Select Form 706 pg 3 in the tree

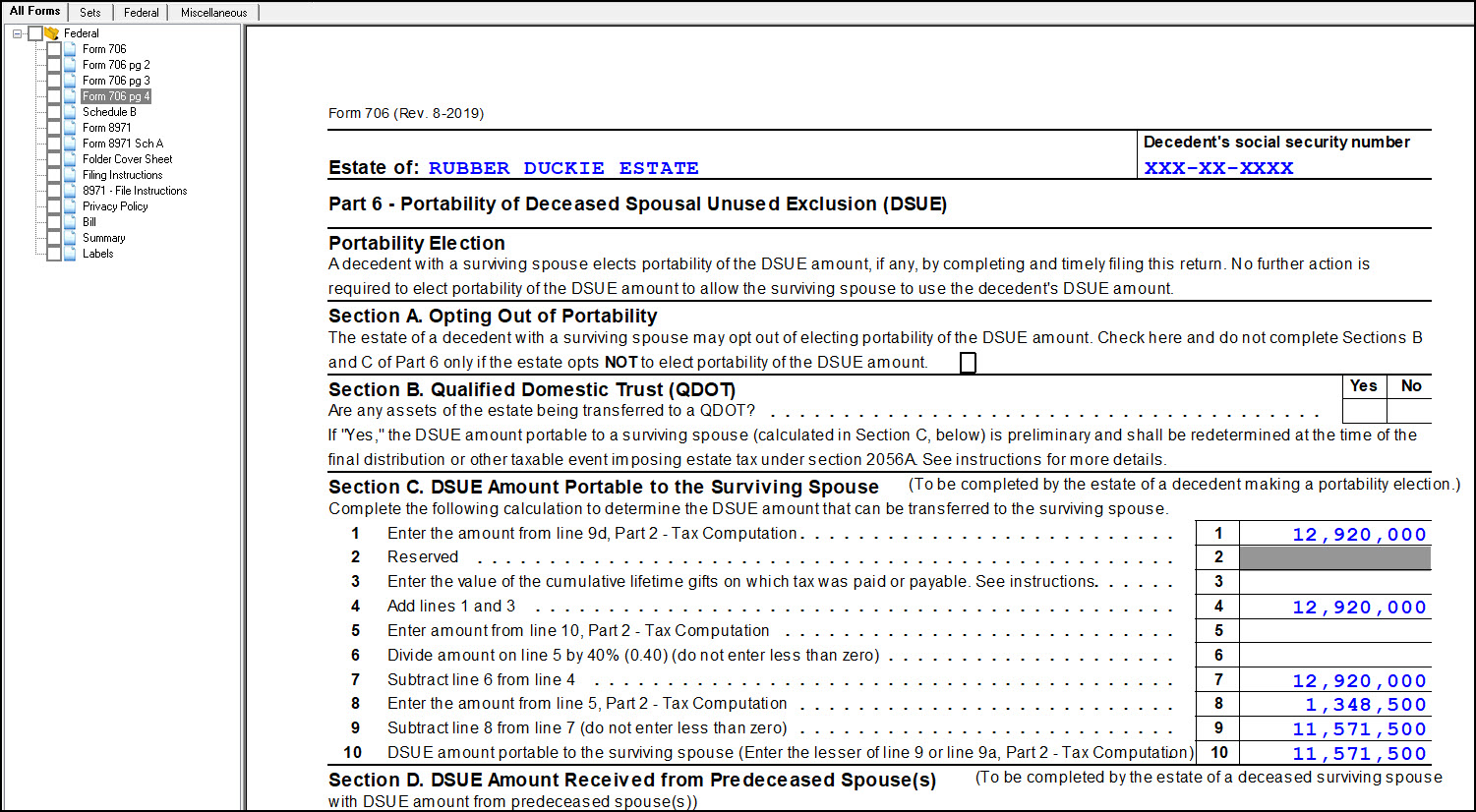pos(116,81)
